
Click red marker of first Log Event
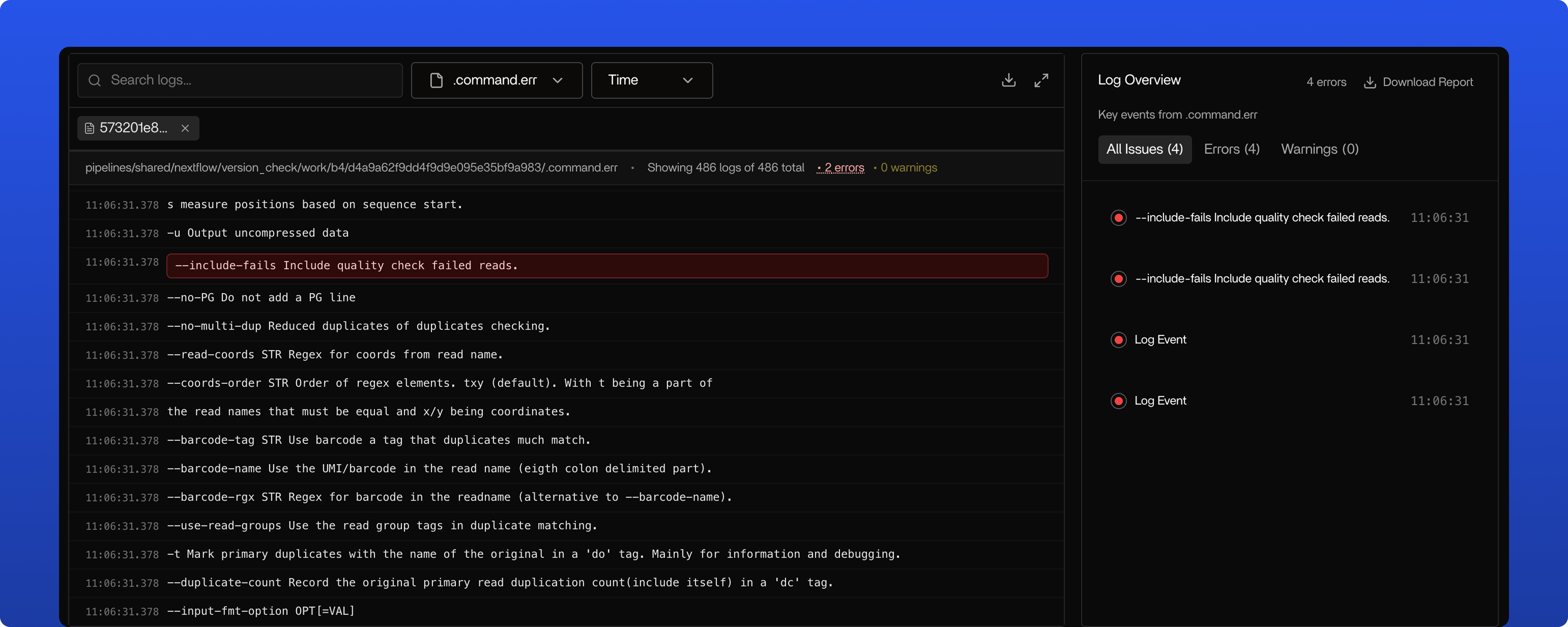click(1118, 340)
